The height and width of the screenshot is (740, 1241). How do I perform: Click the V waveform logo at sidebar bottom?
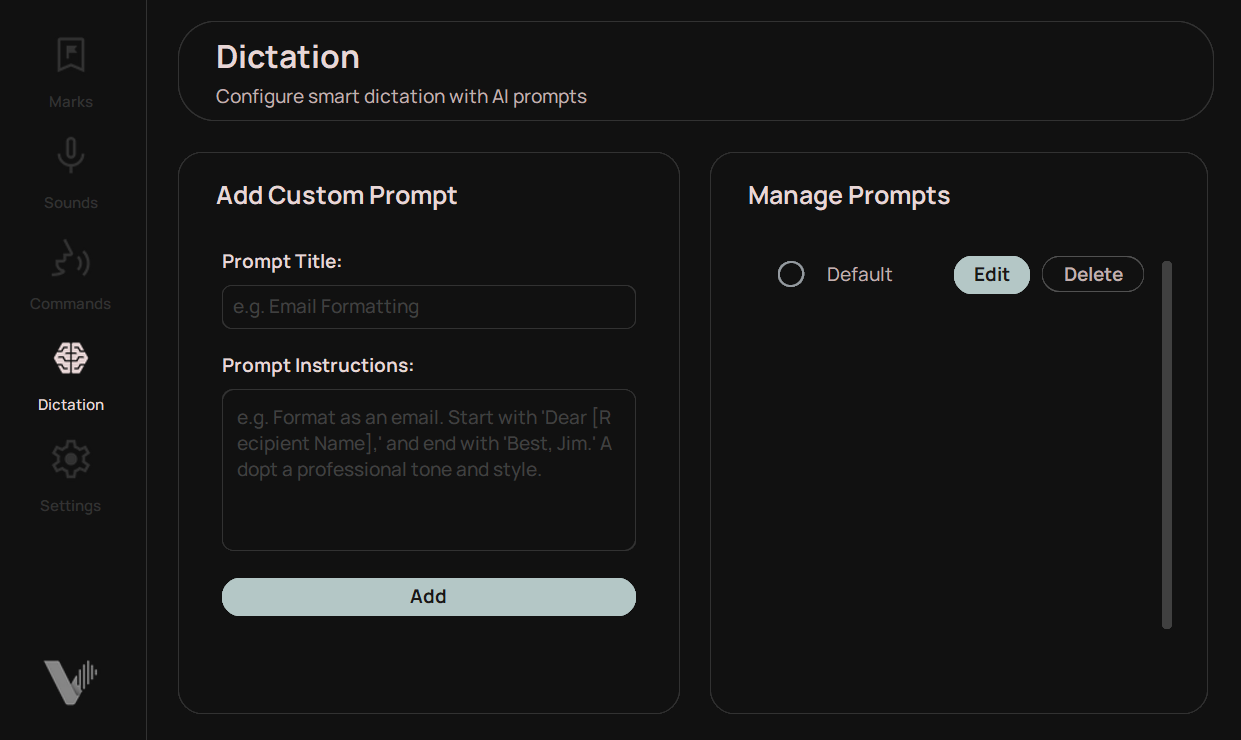[x=70, y=681]
